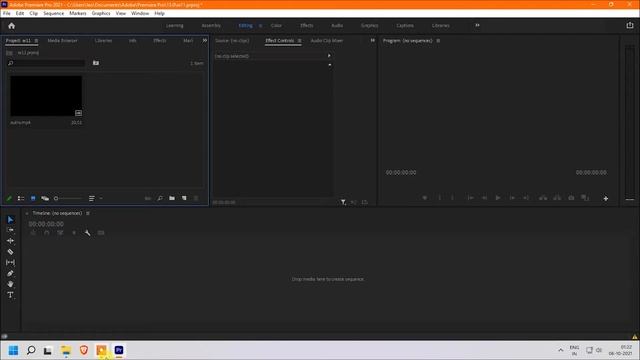Screen dimensions: 640x360
Task: Open the Timeline panel menu
Action: click(88, 213)
